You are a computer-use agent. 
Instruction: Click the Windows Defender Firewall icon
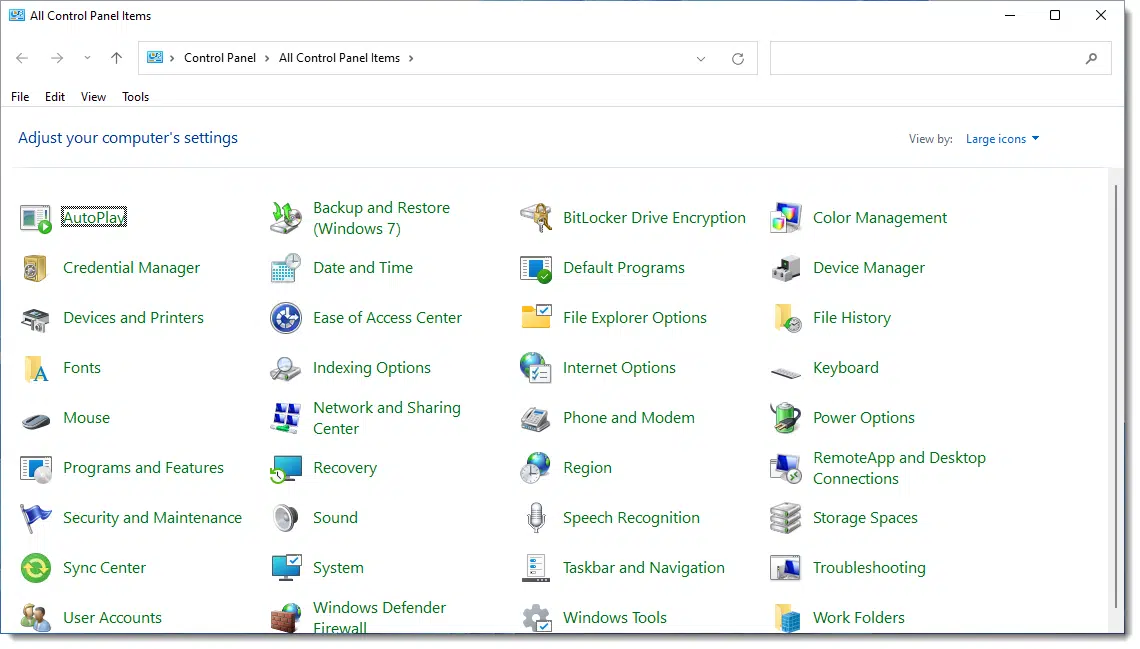click(286, 618)
